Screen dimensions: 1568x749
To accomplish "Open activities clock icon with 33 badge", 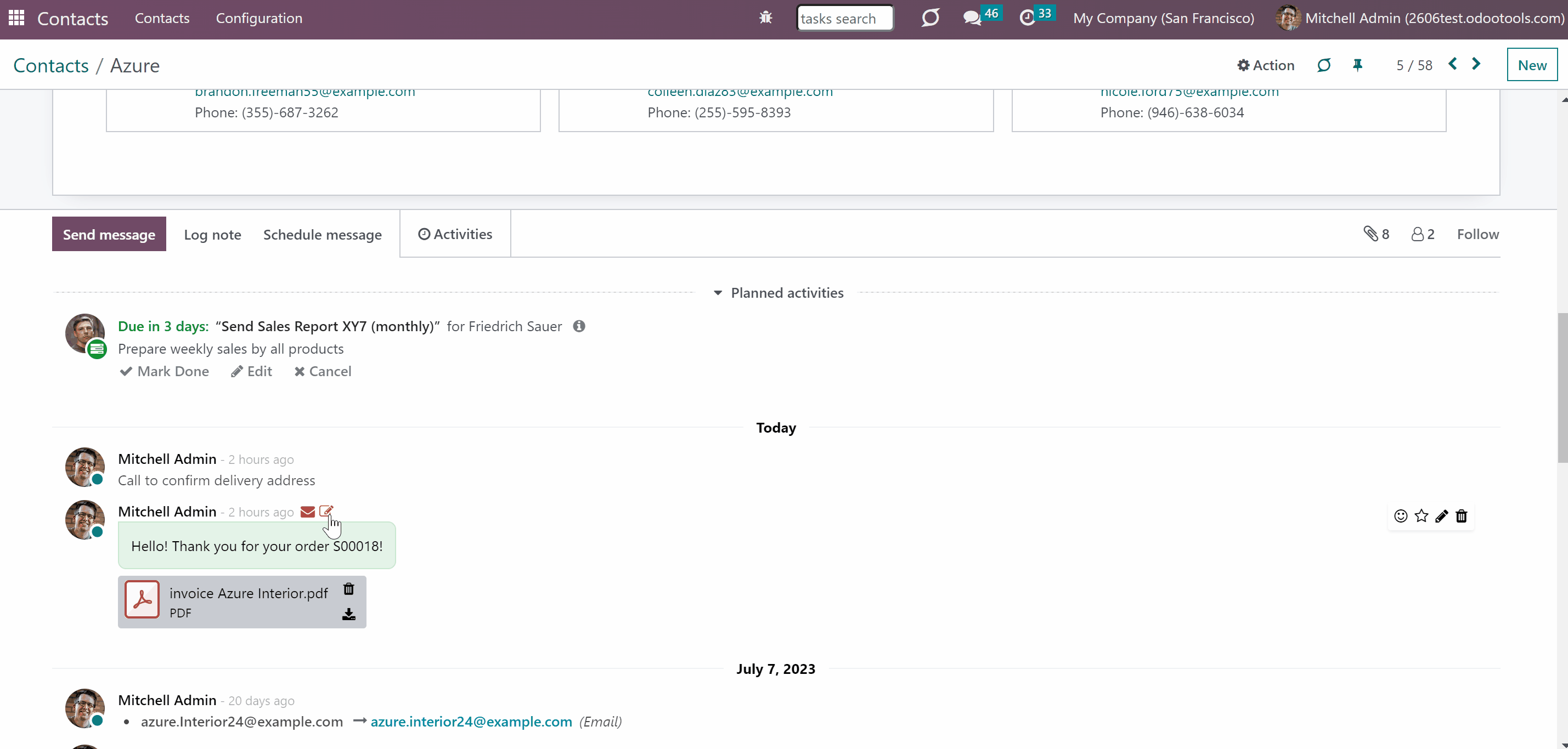I will coord(1036,16).
